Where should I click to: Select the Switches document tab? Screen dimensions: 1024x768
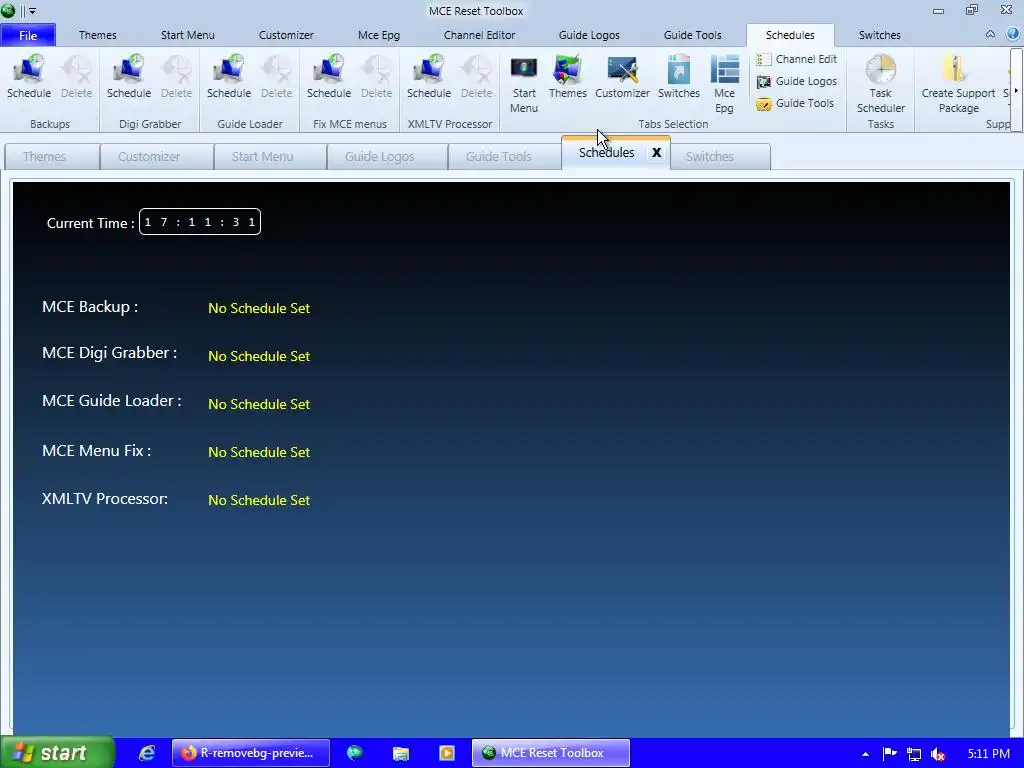click(720, 157)
